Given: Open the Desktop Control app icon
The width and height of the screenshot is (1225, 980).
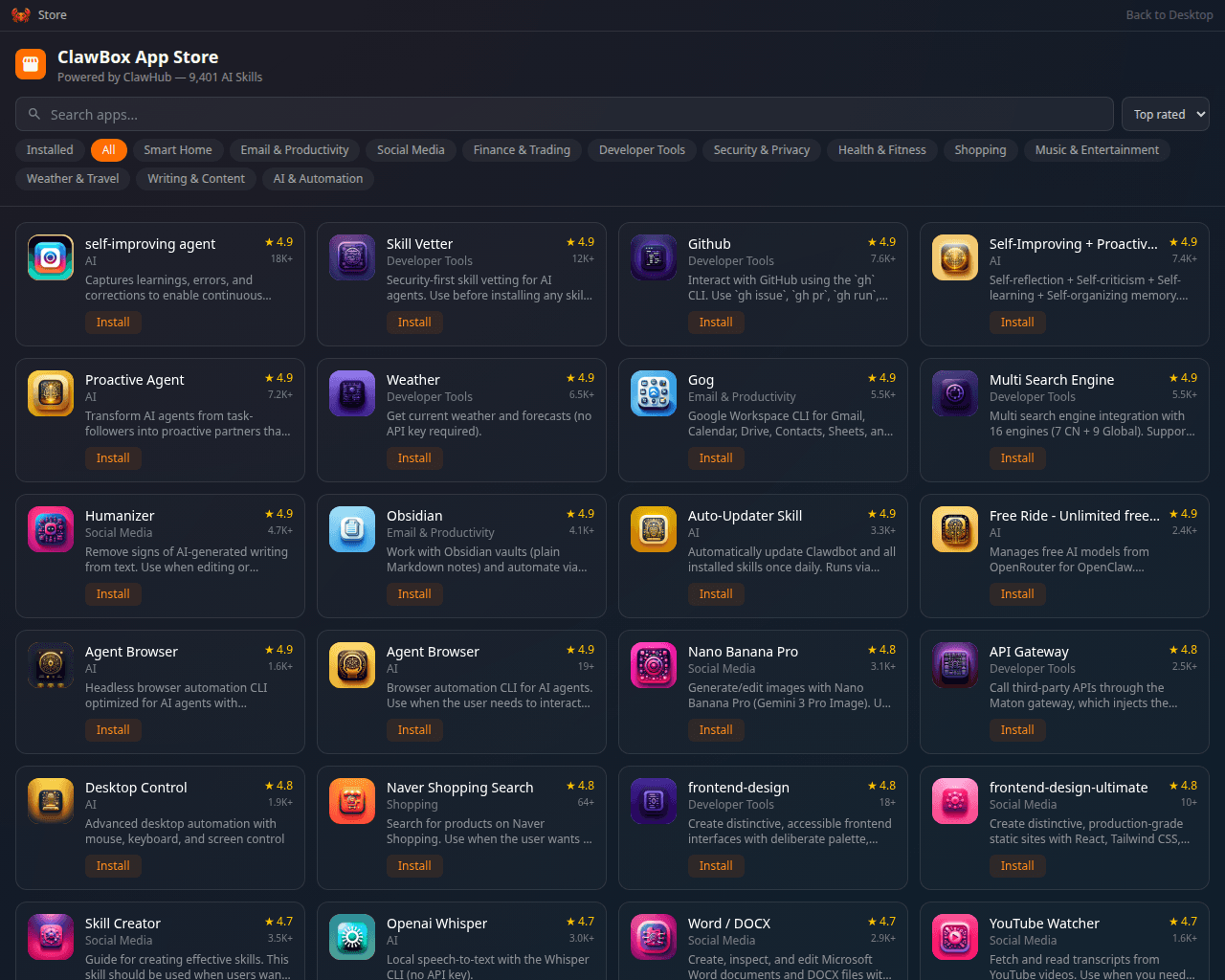Looking at the screenshot, I should (x=51, y=801).
